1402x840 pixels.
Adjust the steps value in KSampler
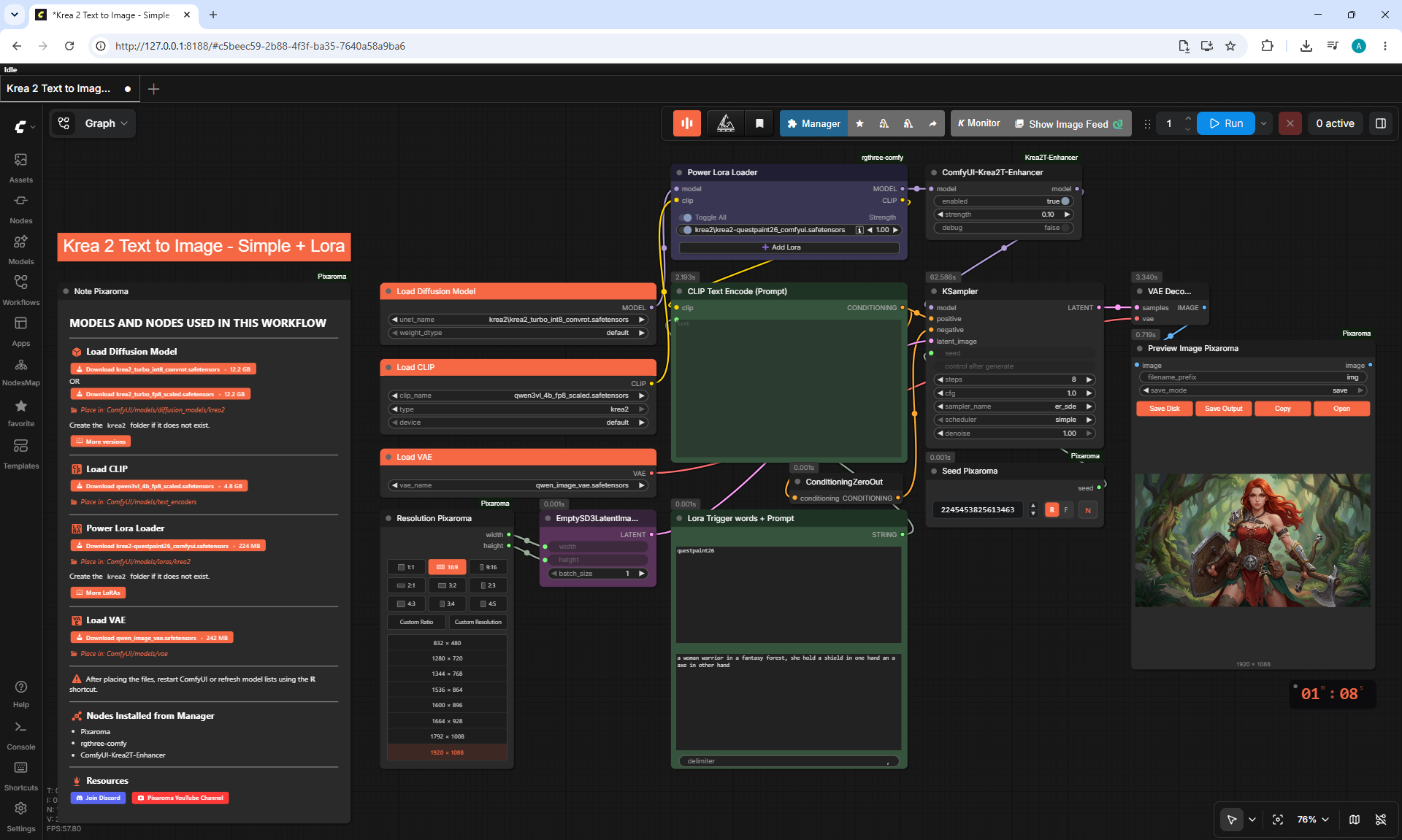coord(1015,379)
